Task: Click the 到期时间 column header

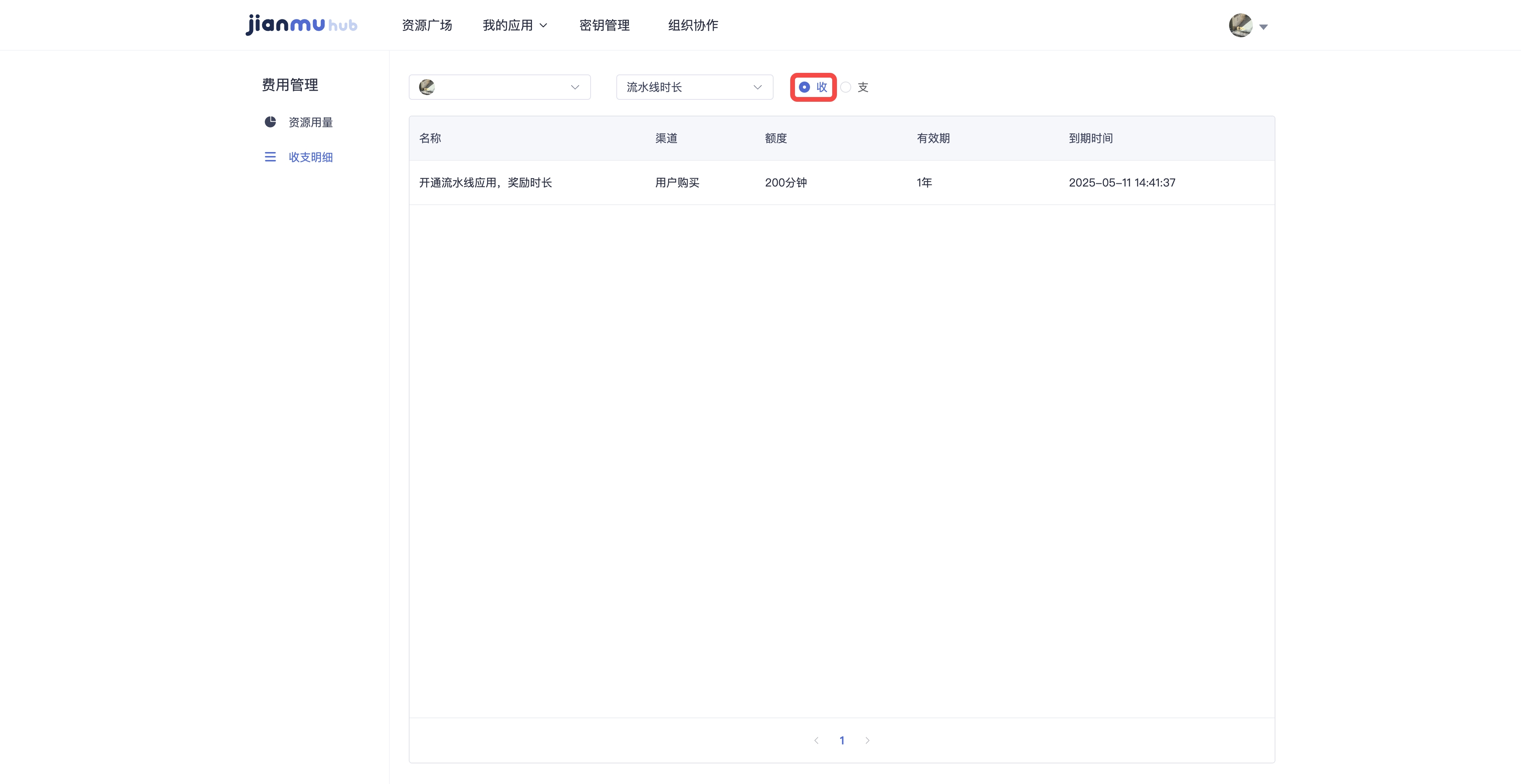Action: (1090, 138)
